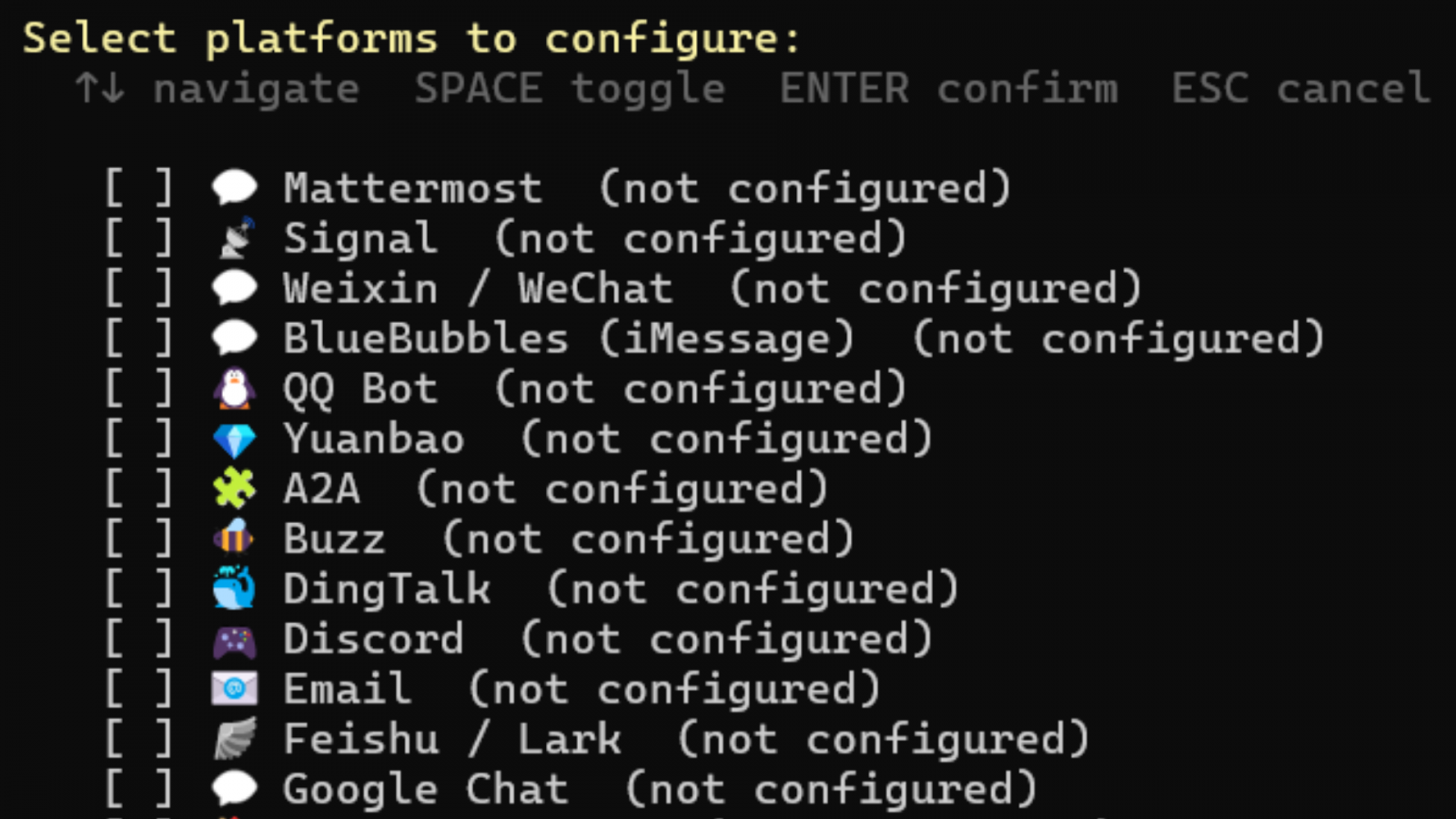The image size is (1456, 819).
Task: Click the Email envelope icon
Action: [x=235, y=689]
